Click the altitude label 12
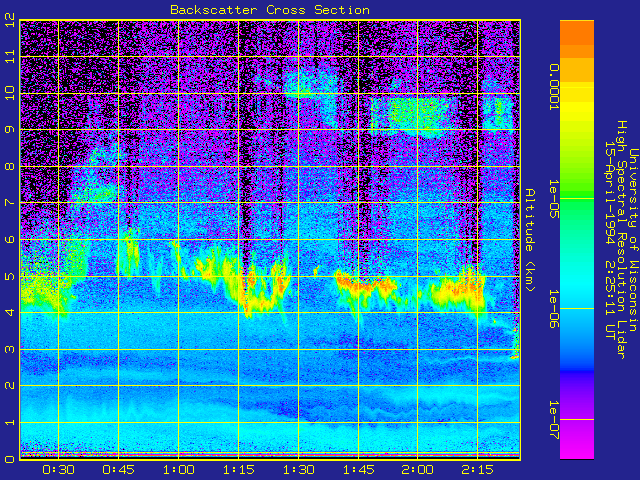 tap(10, 19)
